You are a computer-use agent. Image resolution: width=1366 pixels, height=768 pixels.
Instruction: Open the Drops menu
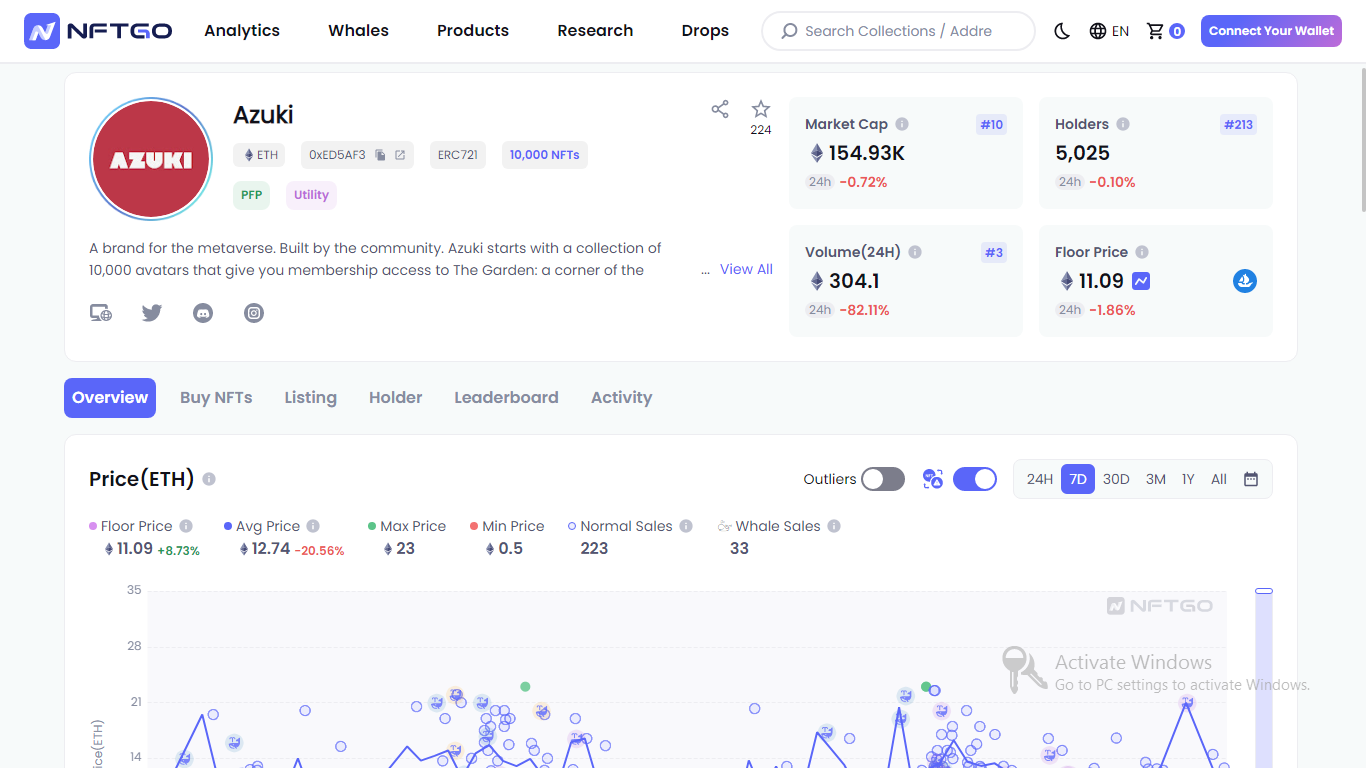[705, 31]
